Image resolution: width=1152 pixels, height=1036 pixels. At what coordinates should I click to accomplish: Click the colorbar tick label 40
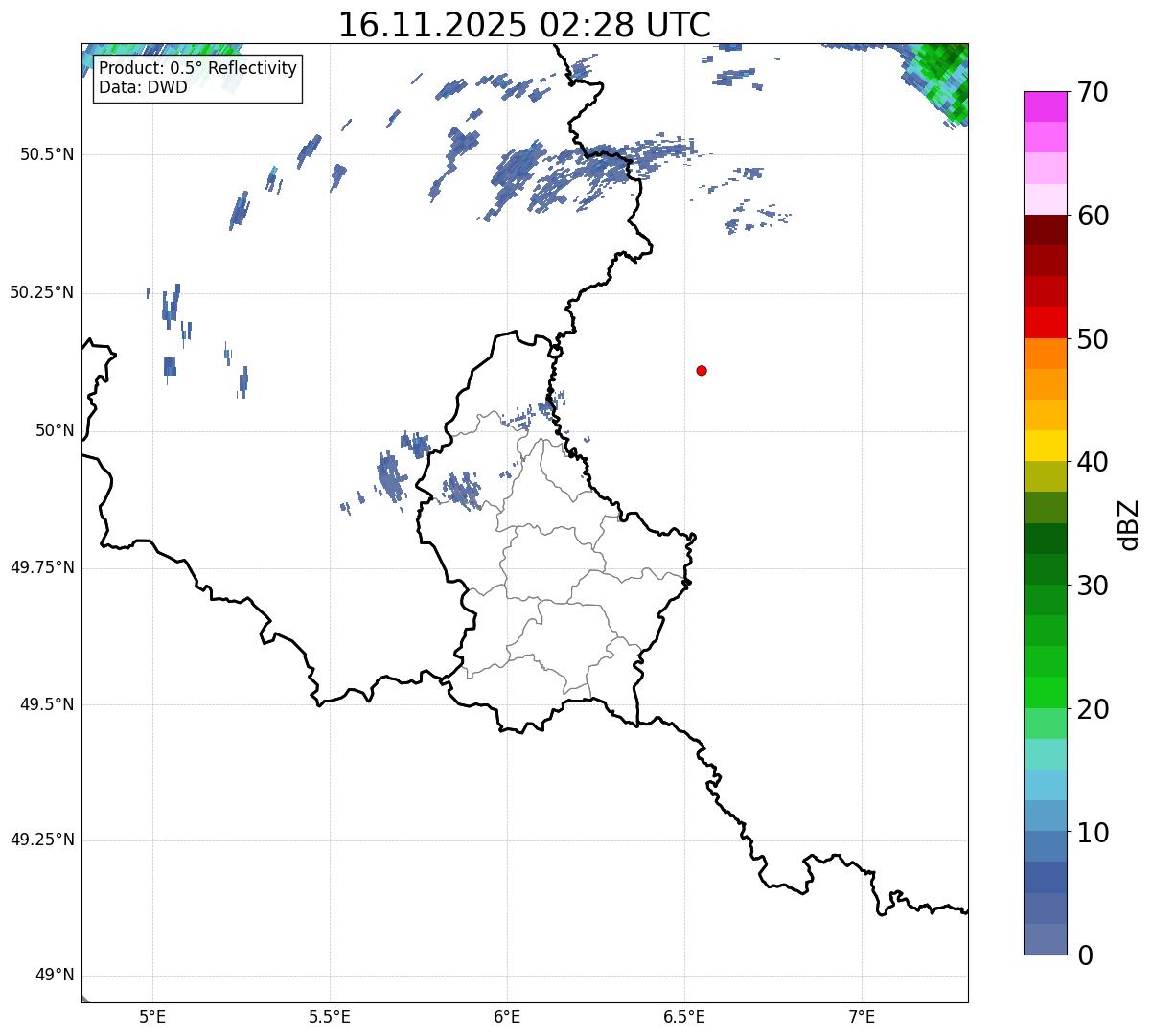[1093, 462]
